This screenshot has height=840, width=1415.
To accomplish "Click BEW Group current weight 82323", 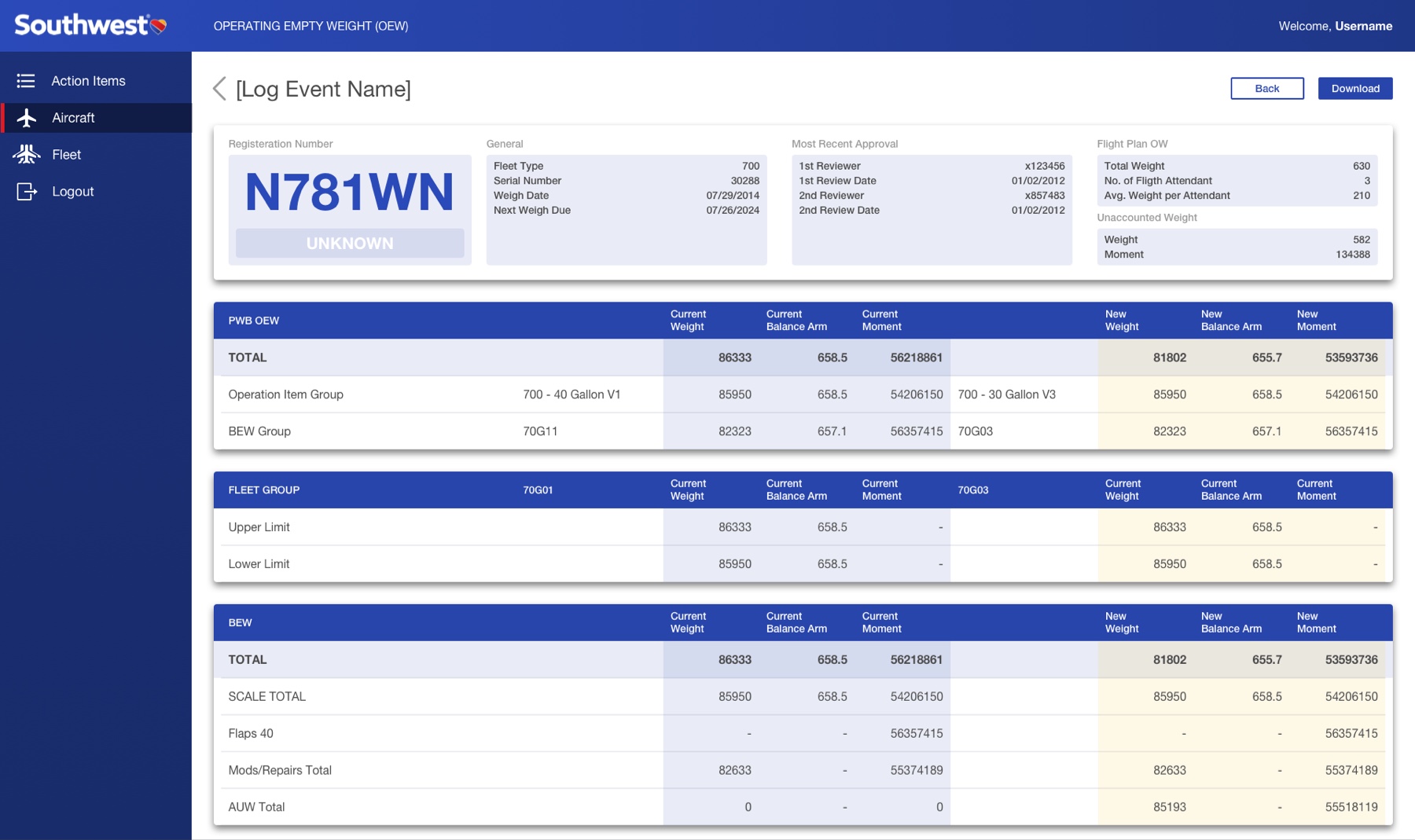I will point(735,431).
